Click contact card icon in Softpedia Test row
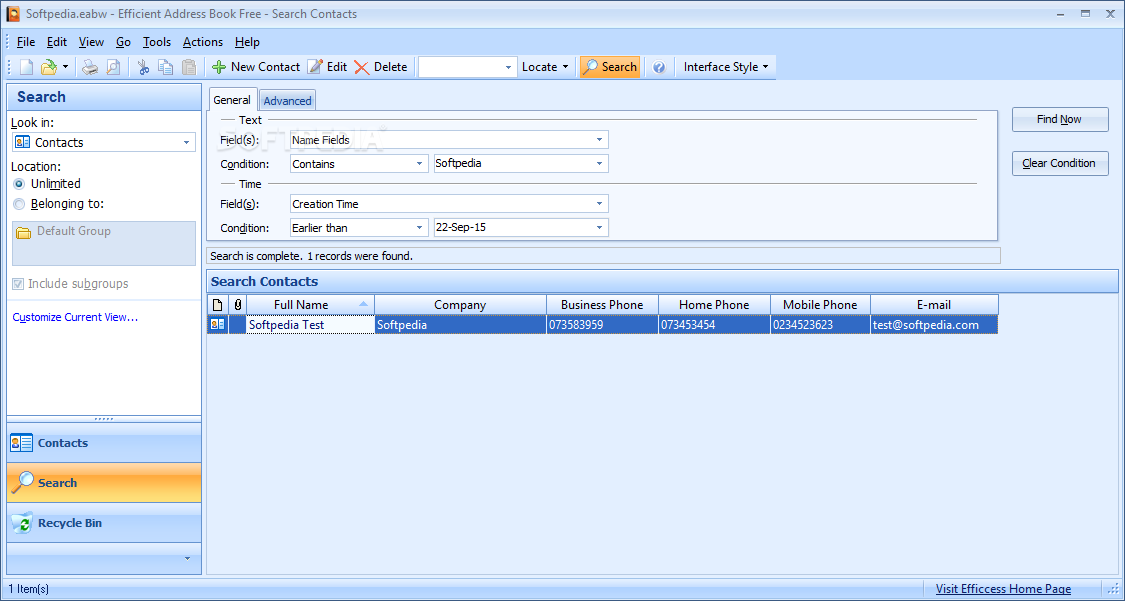This screenshot has height=601, width=1125. pos(217,325)
